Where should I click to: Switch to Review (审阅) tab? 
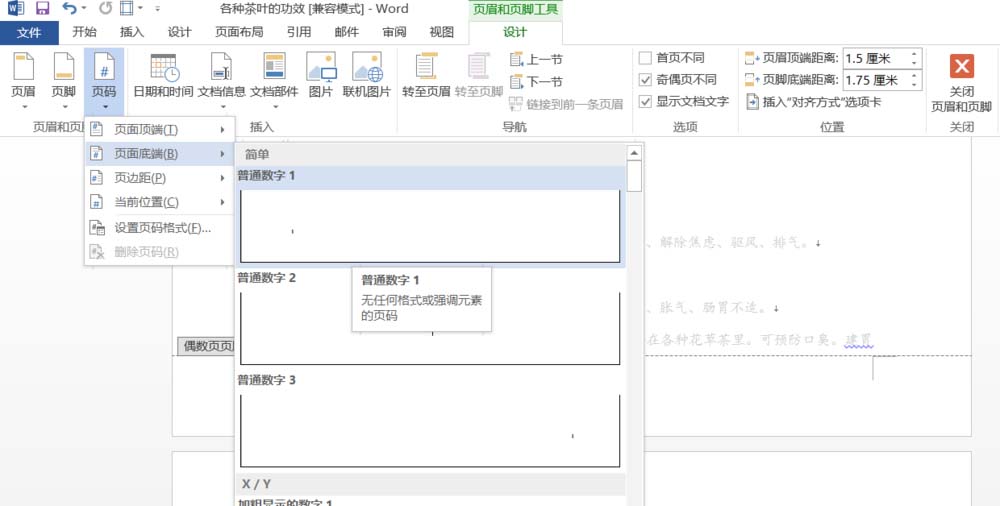pyautogui.click(x=394, y=33)
